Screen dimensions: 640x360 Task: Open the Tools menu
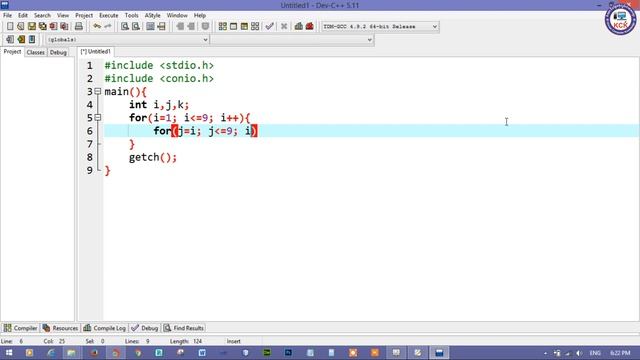point(131,15)
